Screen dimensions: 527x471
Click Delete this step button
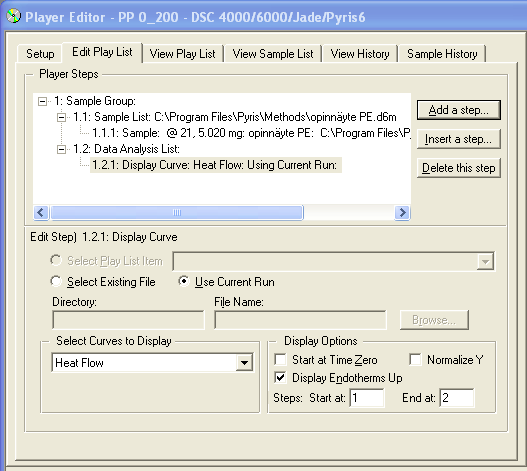[458, 168]
